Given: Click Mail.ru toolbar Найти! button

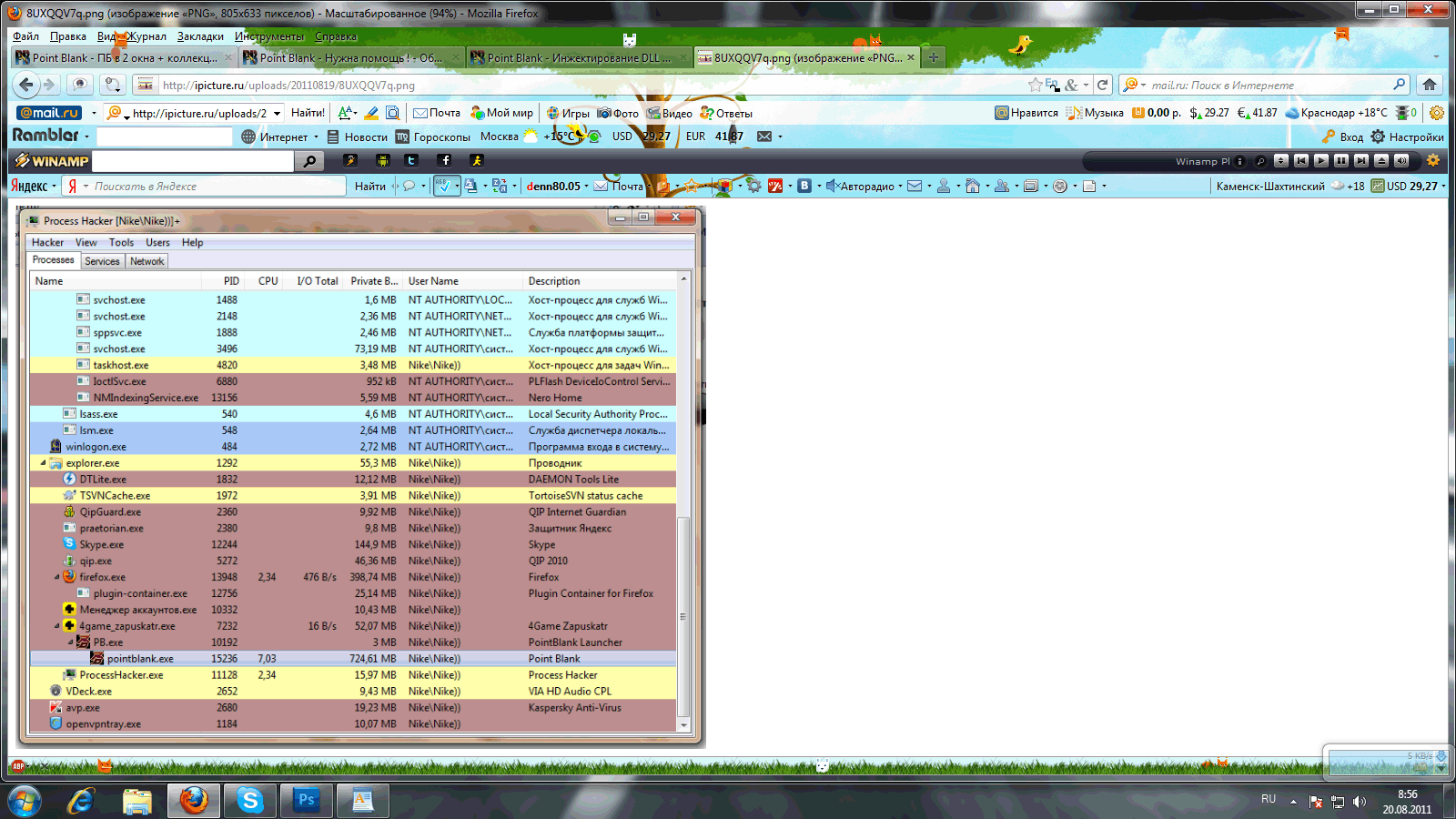Looking at the screenshot, I should (308, 113).
